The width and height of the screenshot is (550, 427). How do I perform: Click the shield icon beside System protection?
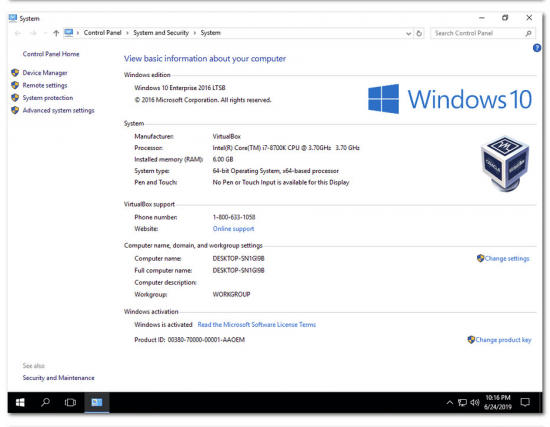(15, 98)
